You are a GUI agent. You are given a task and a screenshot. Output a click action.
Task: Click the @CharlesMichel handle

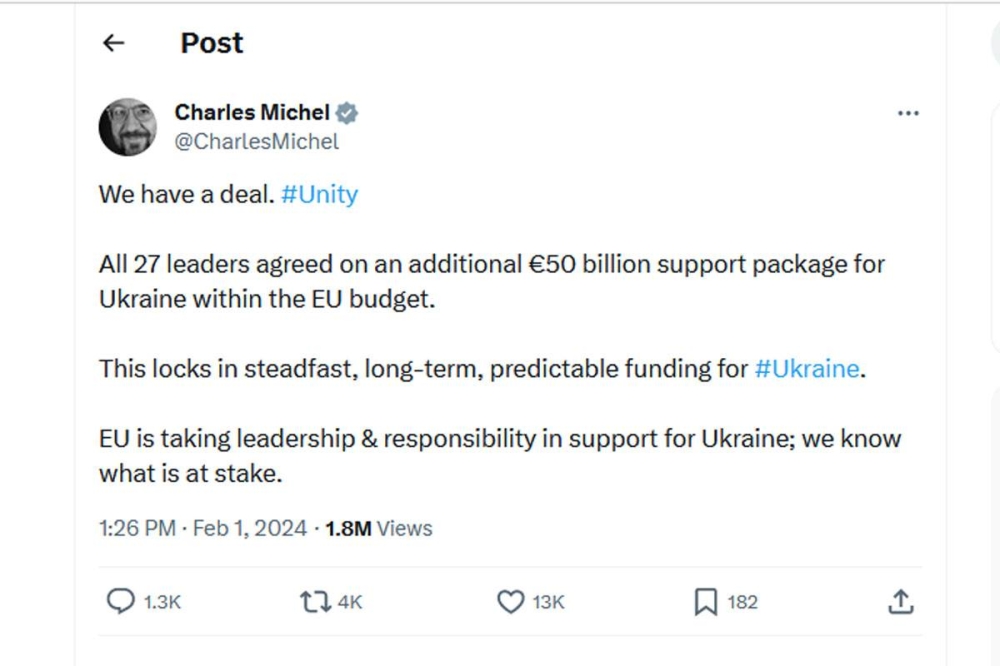point(257,142)
